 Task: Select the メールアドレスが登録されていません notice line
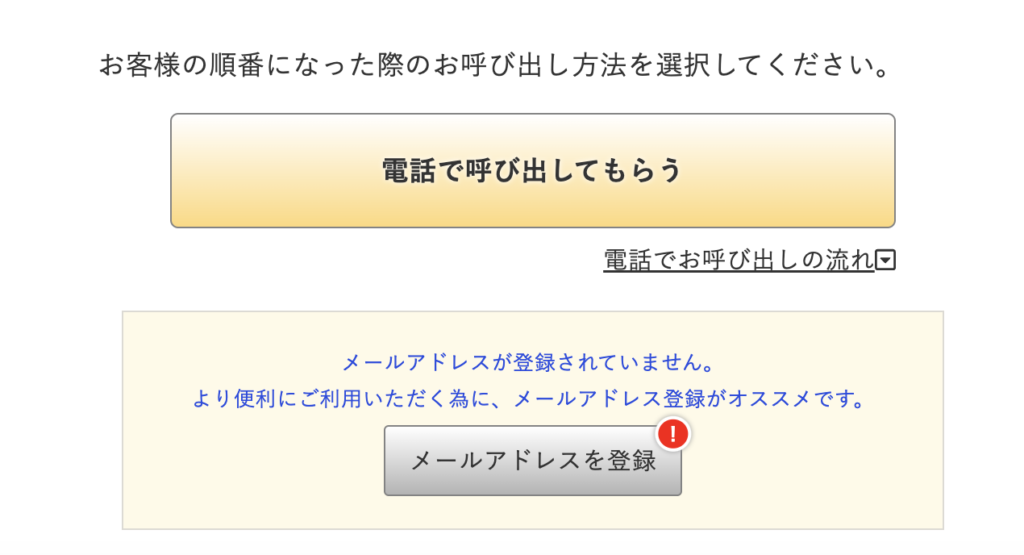[529, 362]
